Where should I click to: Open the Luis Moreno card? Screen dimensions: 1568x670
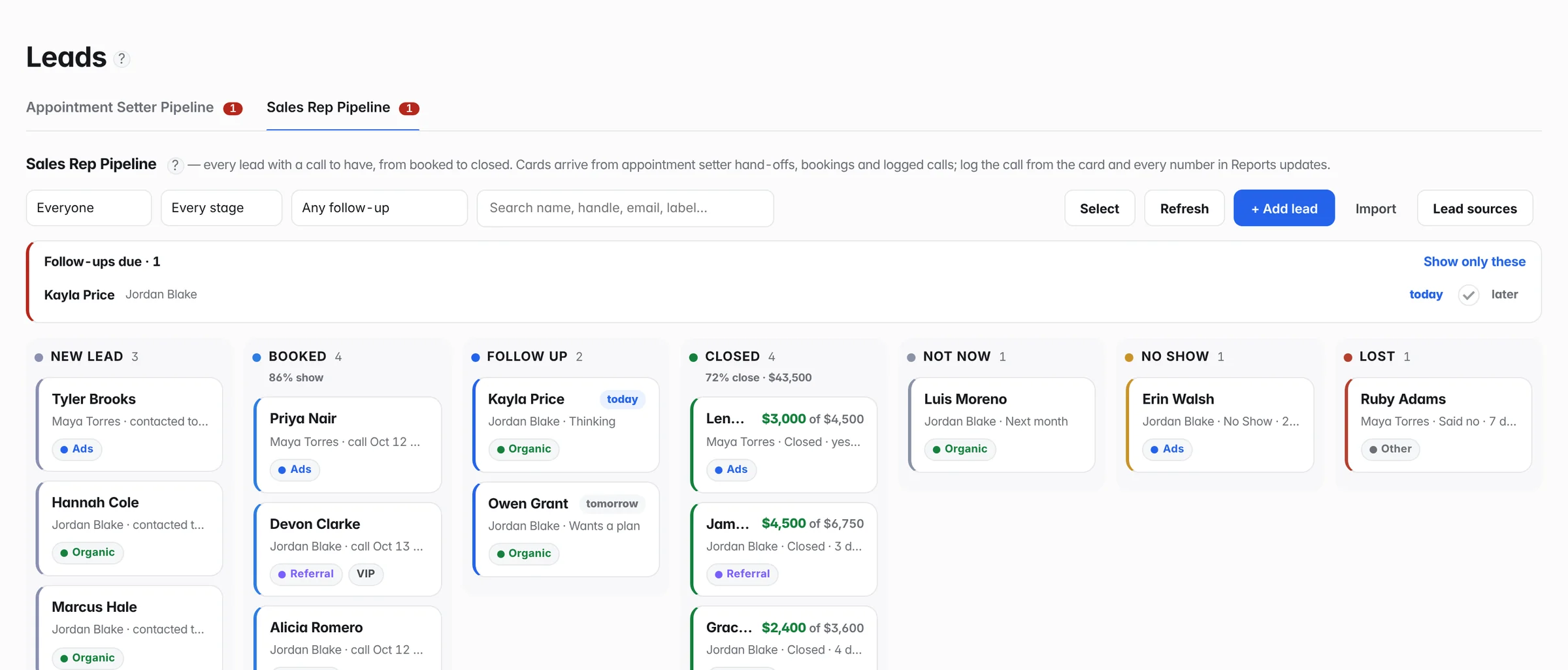[1002, 424]
